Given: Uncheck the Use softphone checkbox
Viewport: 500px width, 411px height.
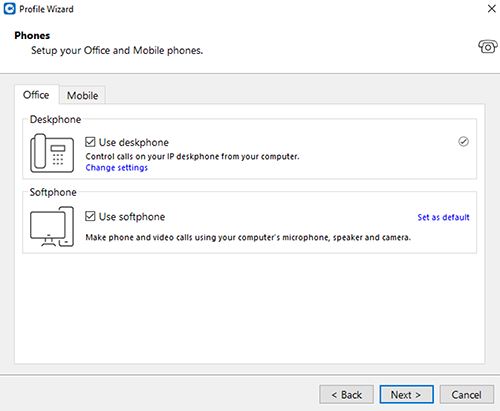Looking at the screenshot, I should tap(90, 216).
